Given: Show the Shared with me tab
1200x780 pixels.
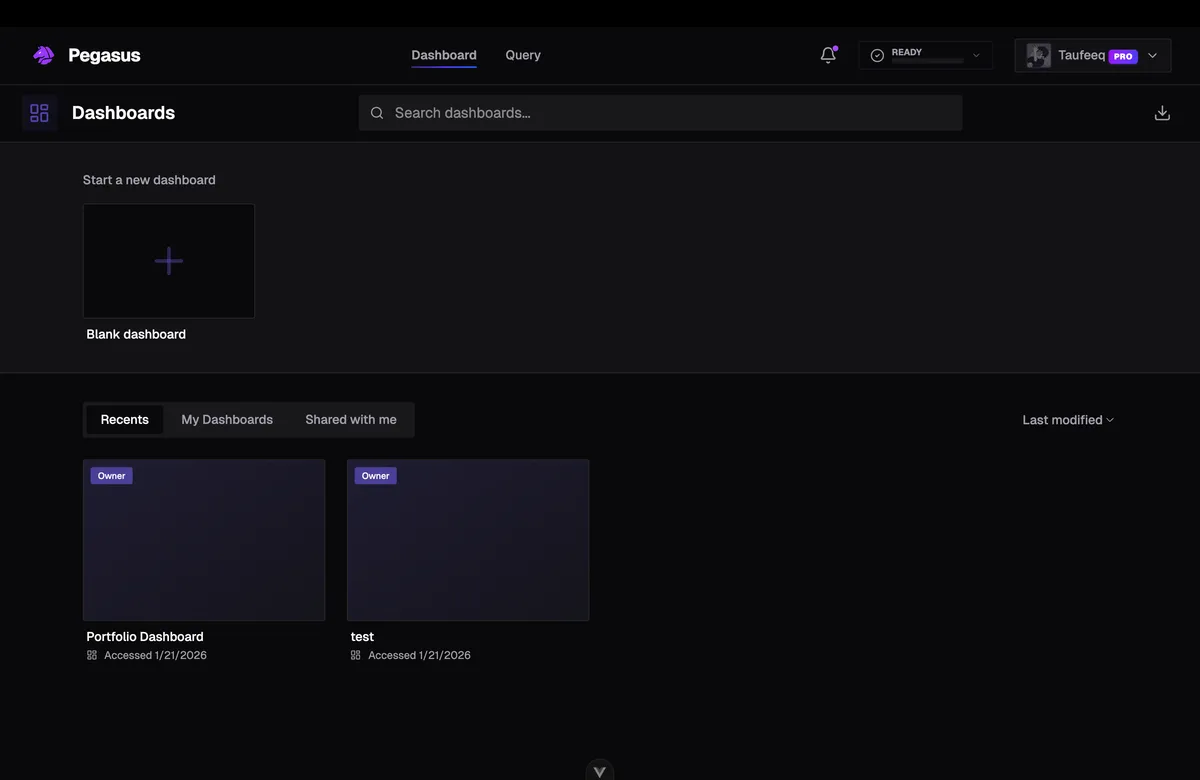Looking at the screenshot, I should [x=351, y=420].
